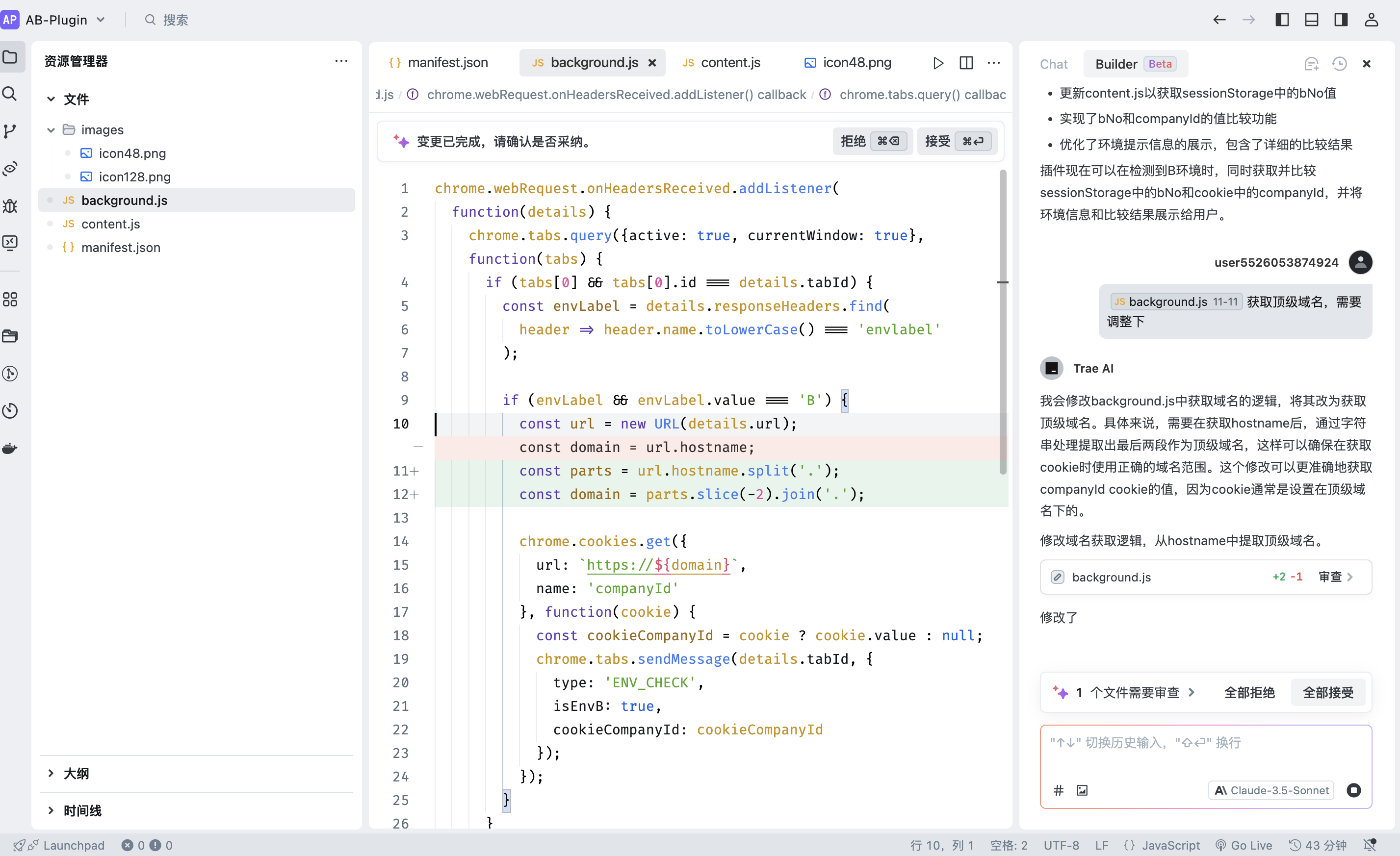The width and height of the screenshot is (1400, 856).
Task: Toggle the left sidebar layout
Action: pos(1282,20)
